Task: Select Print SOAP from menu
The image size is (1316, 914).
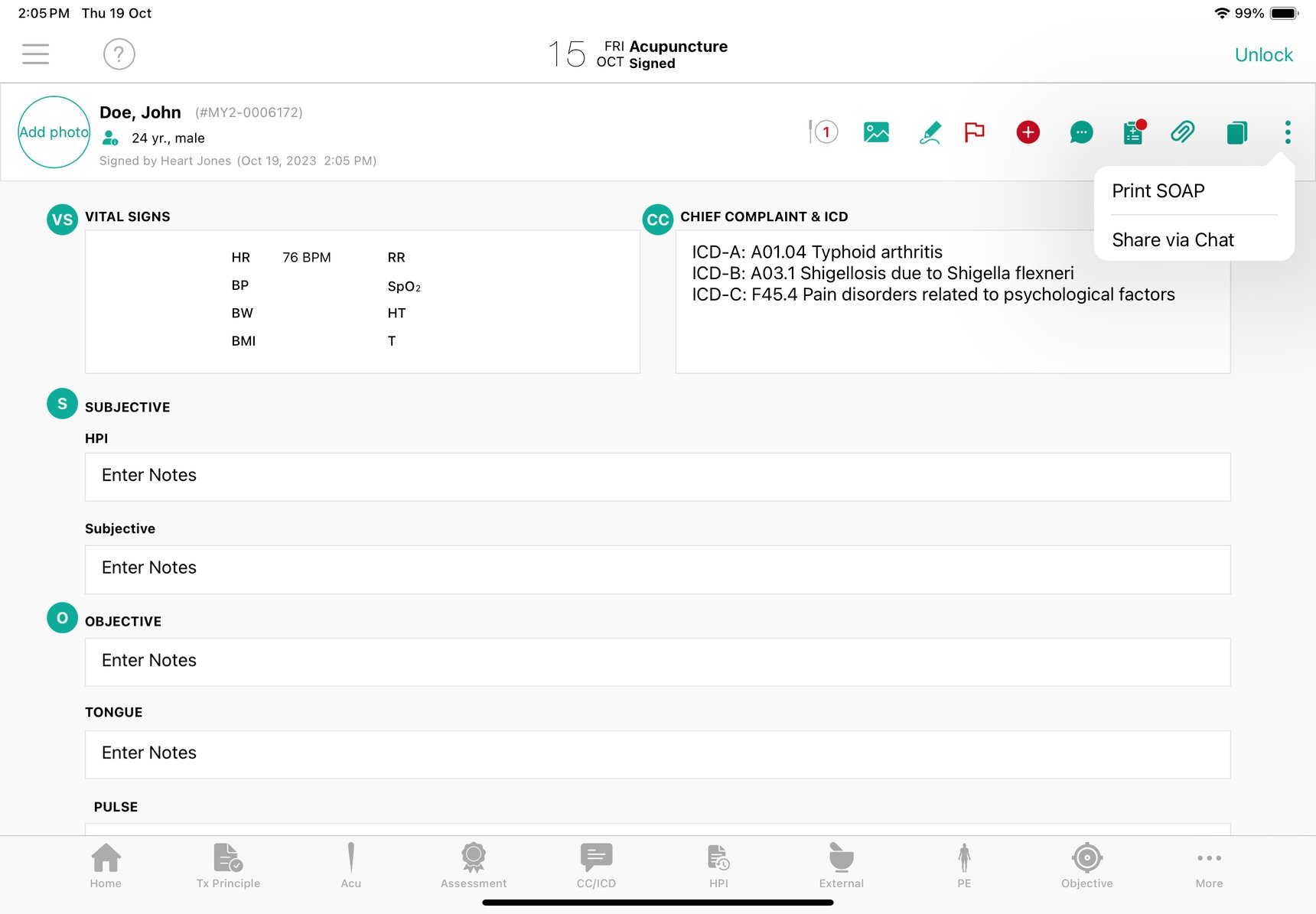Action: click(1158, 191)
